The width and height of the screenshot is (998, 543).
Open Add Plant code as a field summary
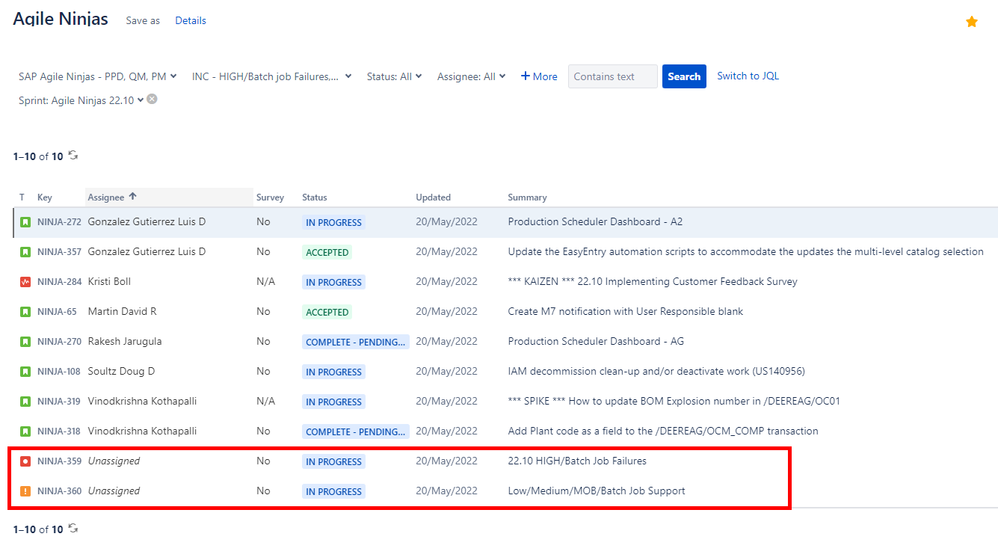tap(663, 432)
